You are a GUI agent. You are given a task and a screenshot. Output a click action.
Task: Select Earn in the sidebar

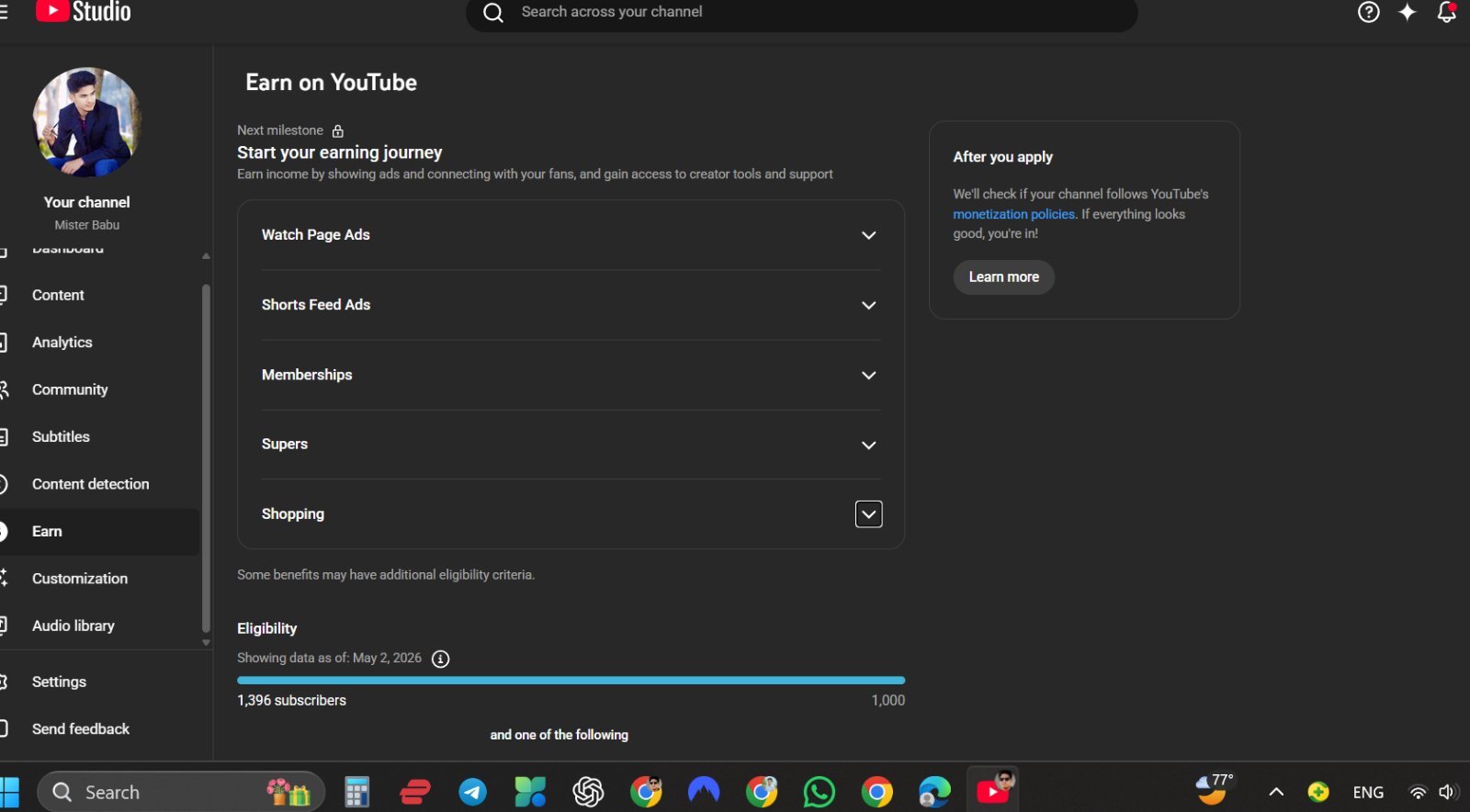pyautogui.click(x=99, y=531)
